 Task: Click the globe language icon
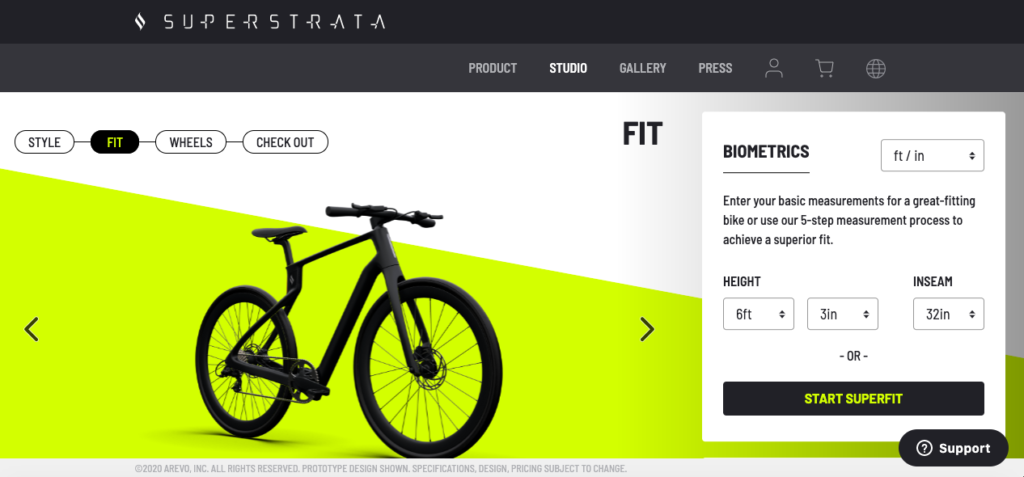click(876, 68)
